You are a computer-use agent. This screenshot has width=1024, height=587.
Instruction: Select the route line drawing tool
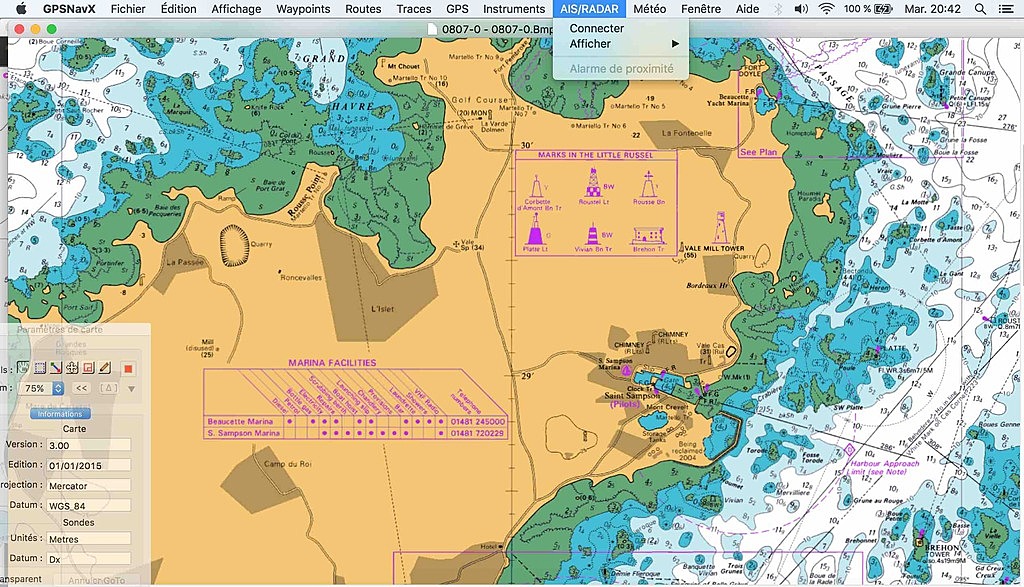pos(56,368)
